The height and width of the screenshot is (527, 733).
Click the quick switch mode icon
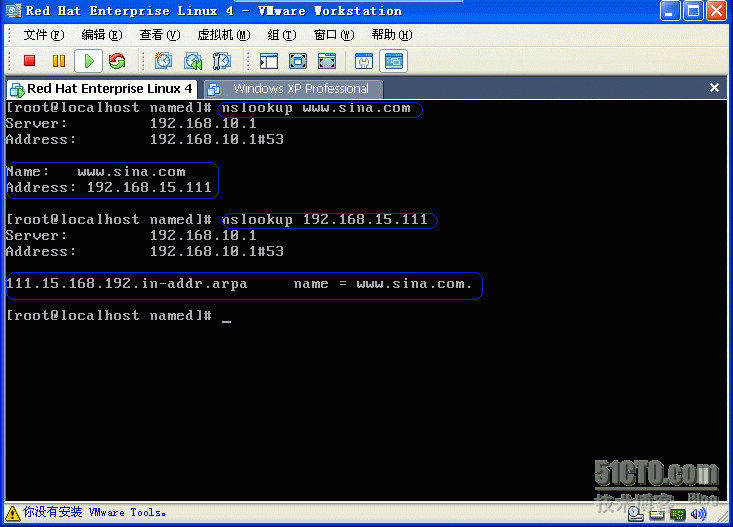click(x=327, y=61)
